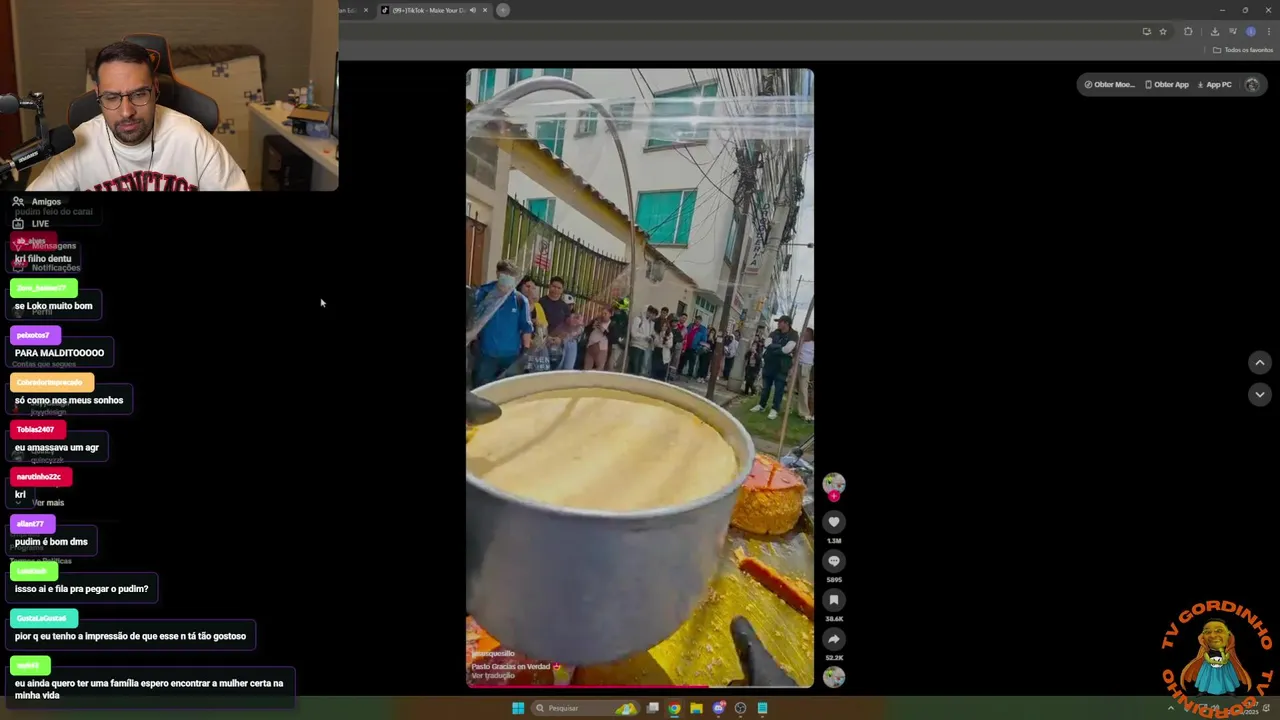This screenshot has height=720, width=1280.
Task: Mute the TikTok tab audio icon
Action: pos(473,10)
